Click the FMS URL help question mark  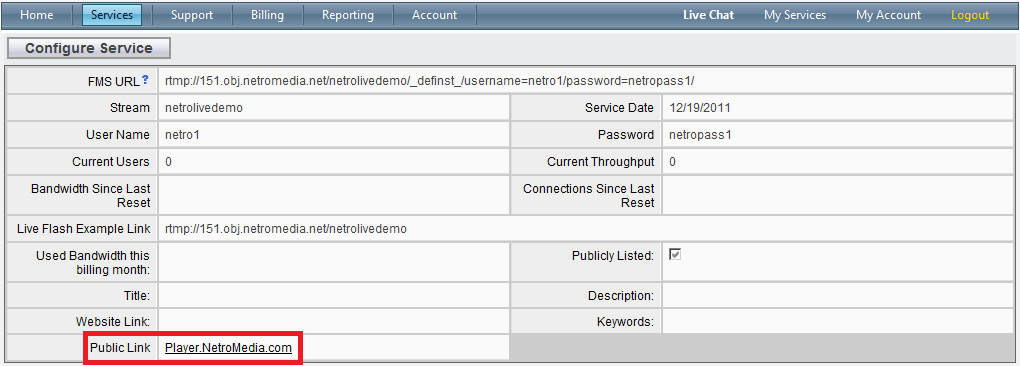click(x=146, y=80)
